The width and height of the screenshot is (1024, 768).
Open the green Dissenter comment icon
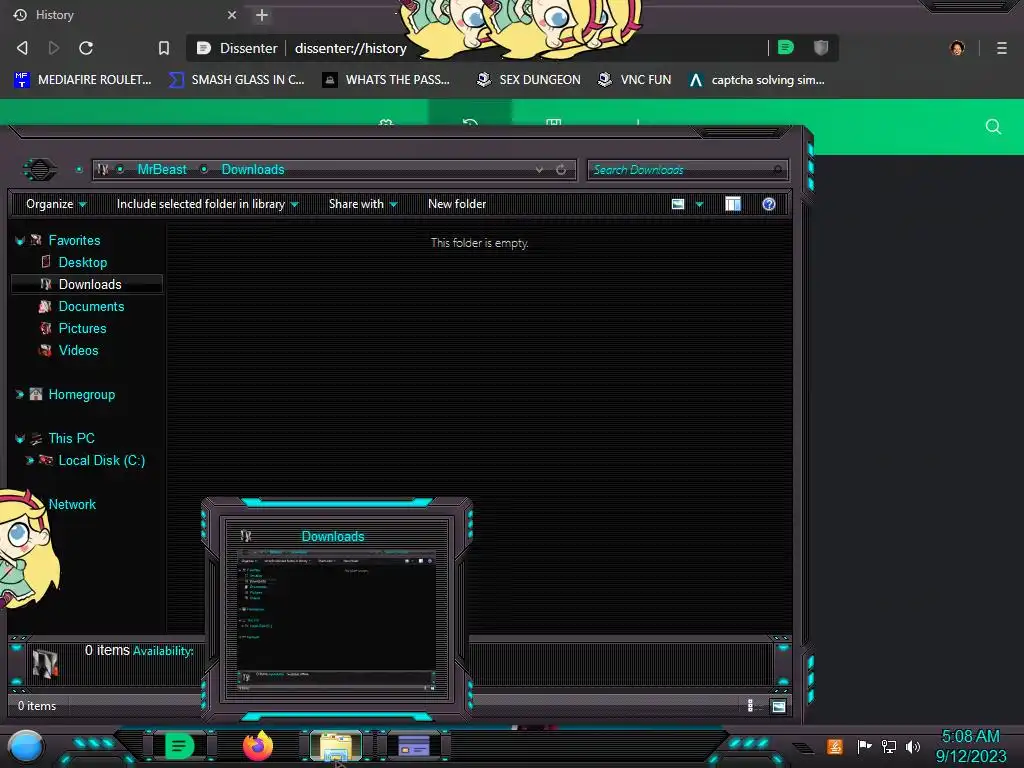pyautogui.click(x=786, y=47)
